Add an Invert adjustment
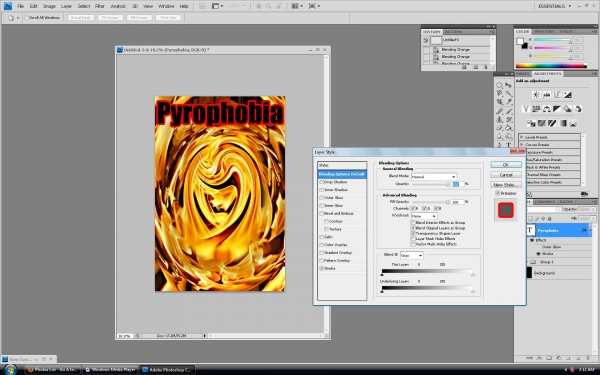 coord(531,123)
